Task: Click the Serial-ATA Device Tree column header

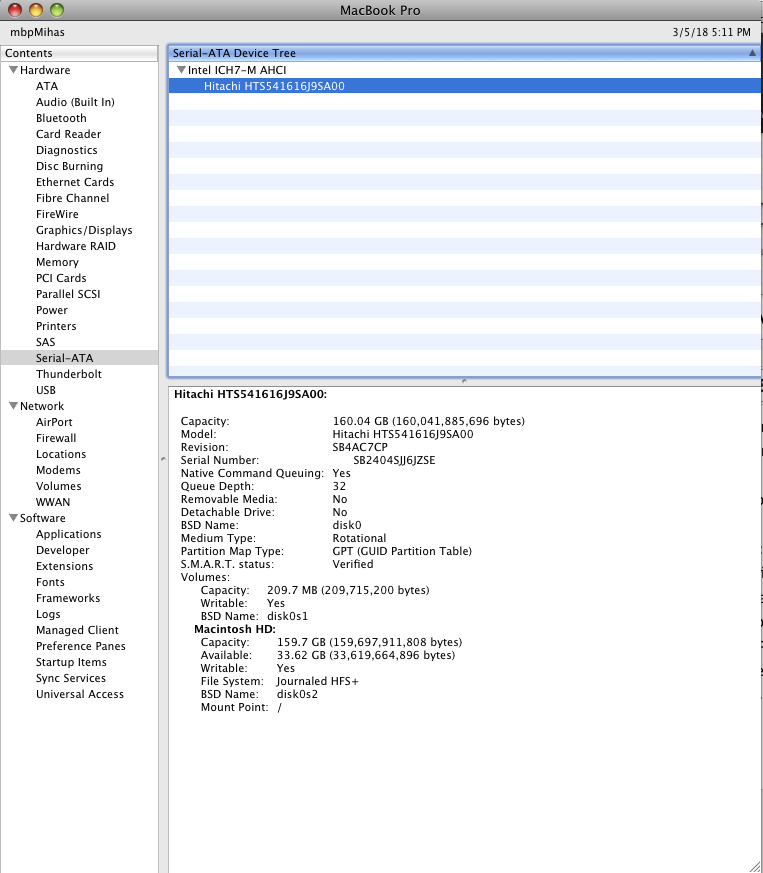Action: point(464,53)
